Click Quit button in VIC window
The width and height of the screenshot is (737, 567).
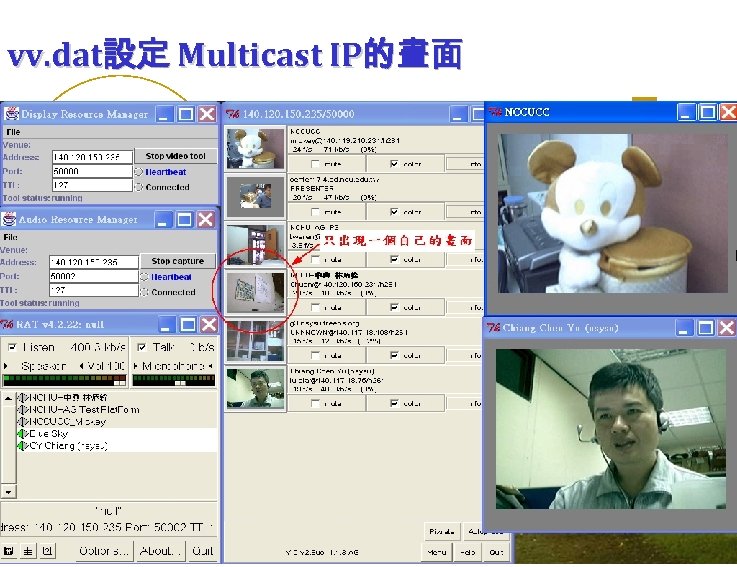[497, 552]
